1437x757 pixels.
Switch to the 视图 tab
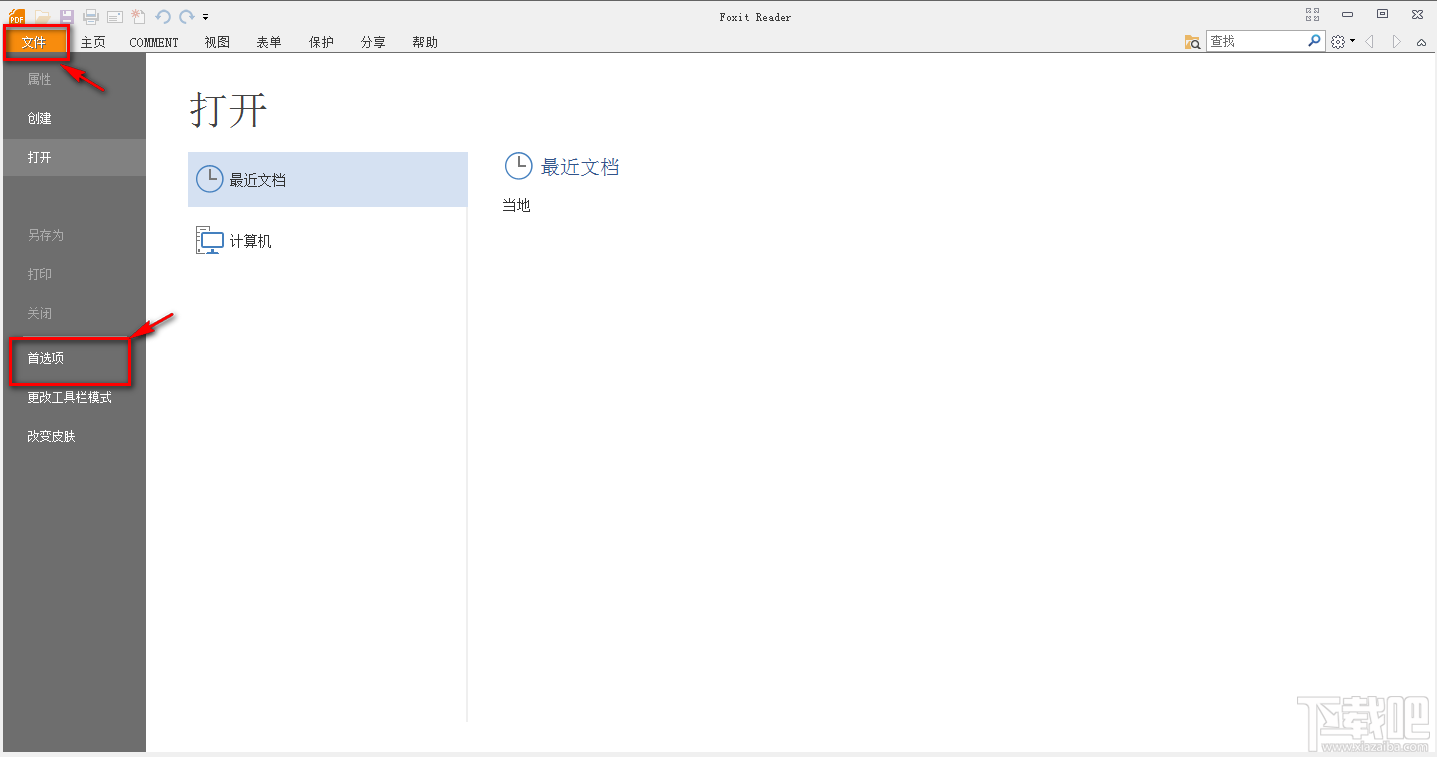[217, 42]
